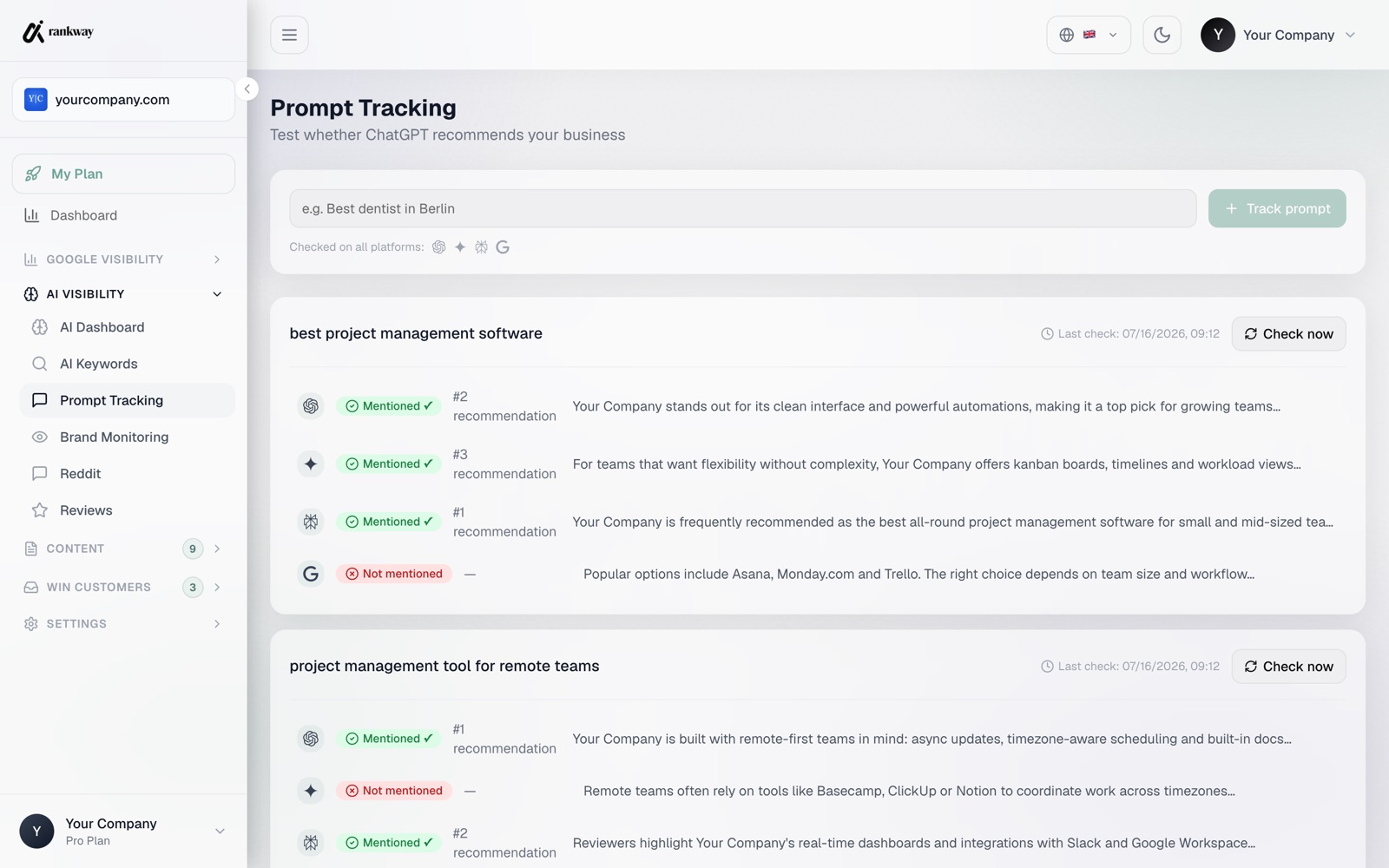Open Reviews page in sidebar

tap(127, 510)
